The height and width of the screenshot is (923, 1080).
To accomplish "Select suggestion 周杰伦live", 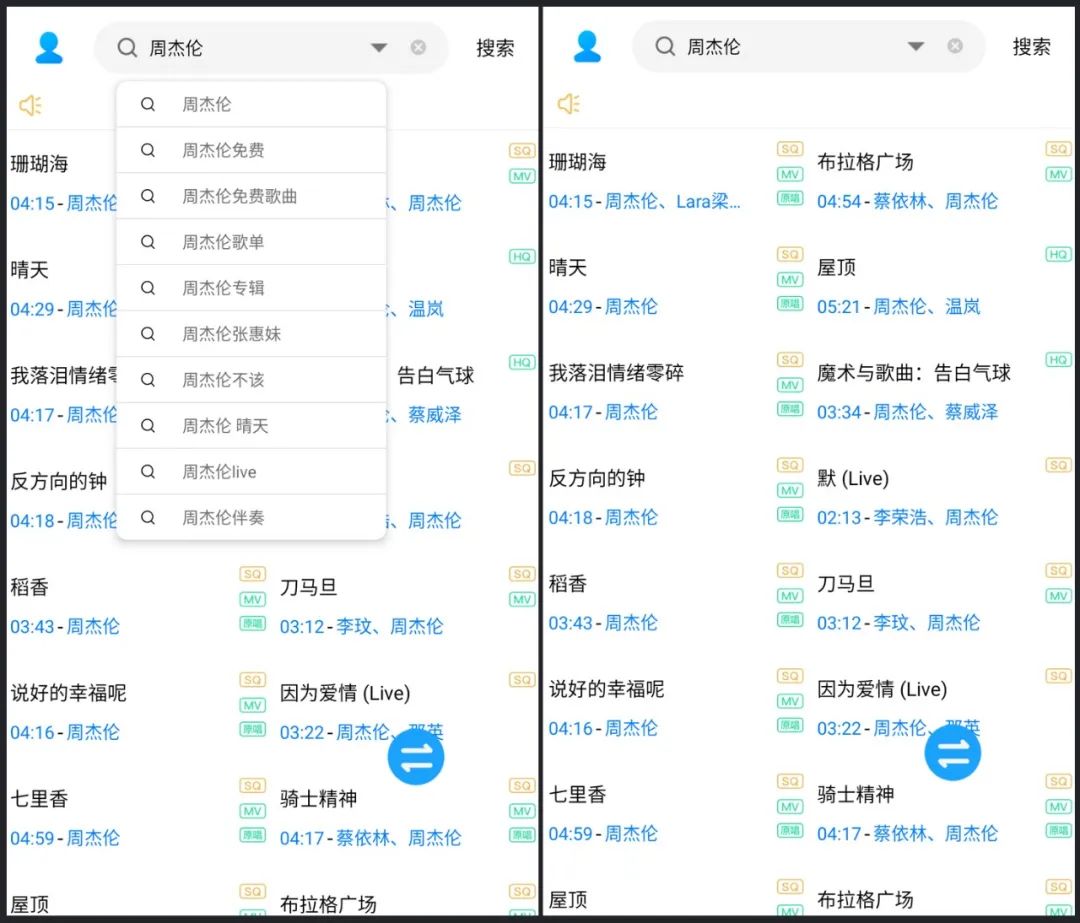I will click(251, 472).
